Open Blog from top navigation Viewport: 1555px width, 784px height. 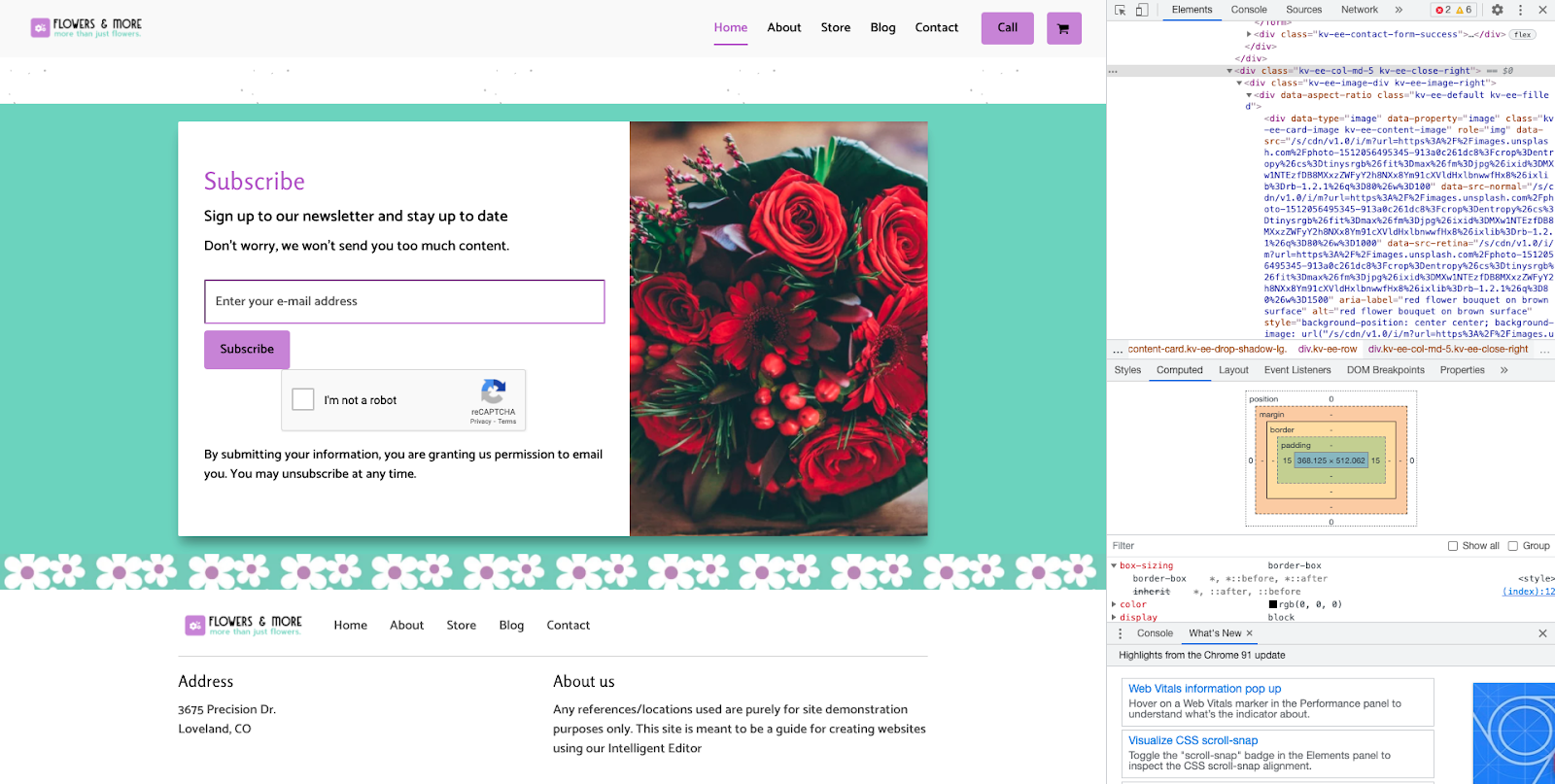click(x=883, y=28)
